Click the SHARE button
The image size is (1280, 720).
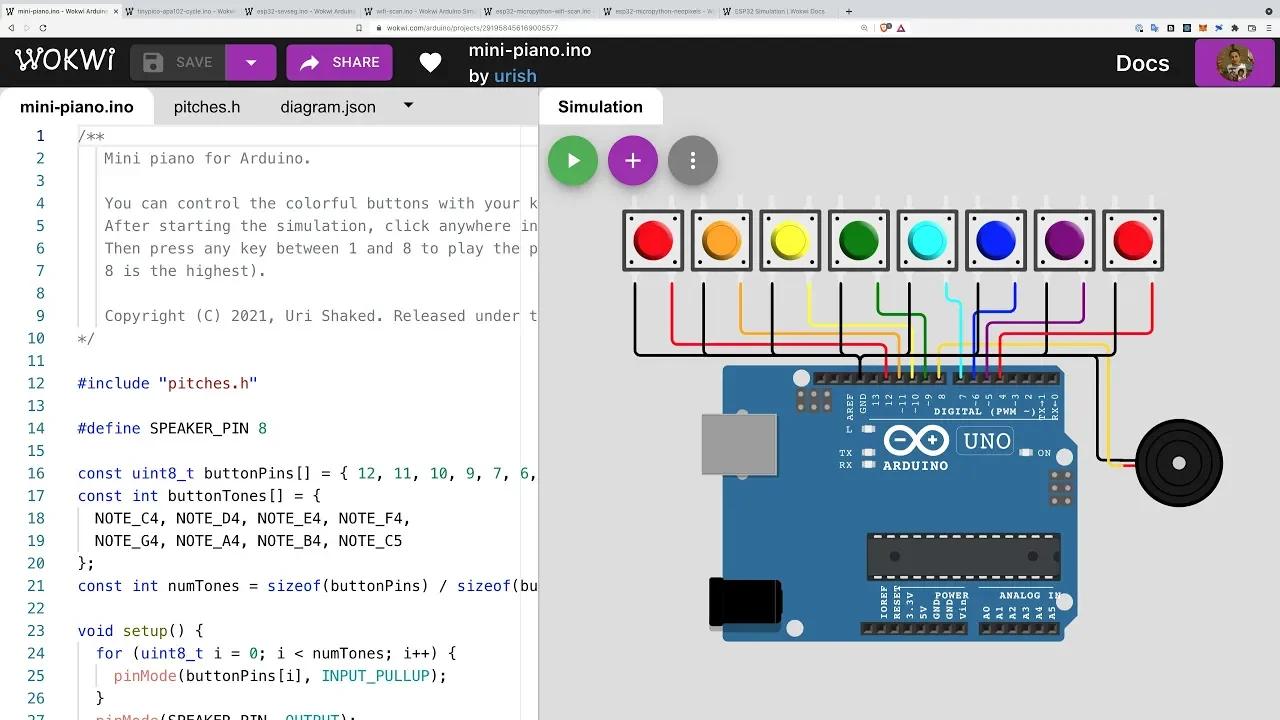pos(339,62)
